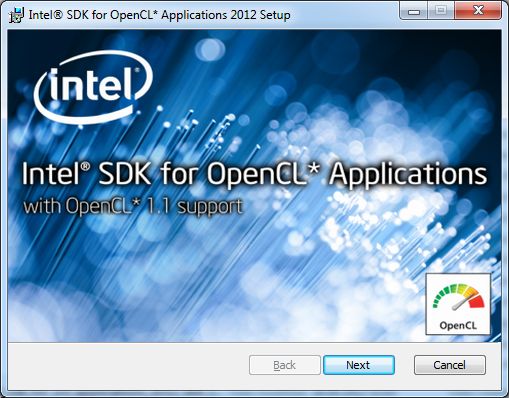Click the installer icon in the title bar
The width and height of the screenshot is (509, 398).
point(16,15)
